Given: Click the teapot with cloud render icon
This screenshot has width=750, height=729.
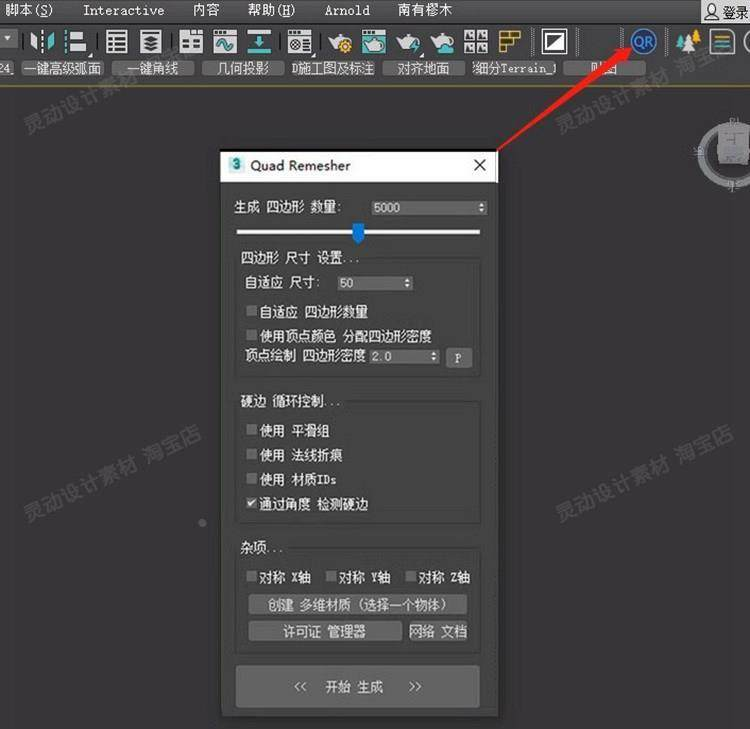Looking at the screenshot, I should click(x=442, y=42).
